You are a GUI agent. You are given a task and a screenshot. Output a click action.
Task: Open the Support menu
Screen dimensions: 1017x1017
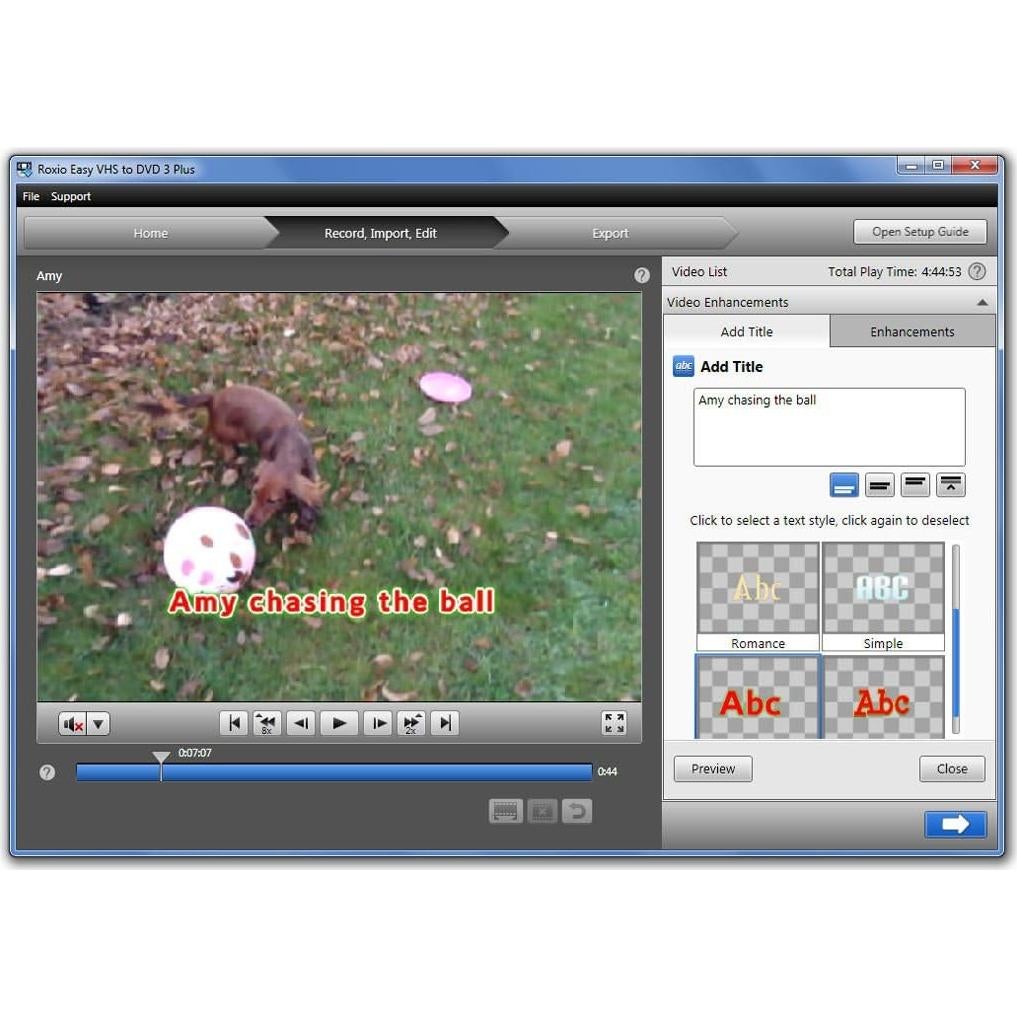pyautogui.click(x=71, y=196)
